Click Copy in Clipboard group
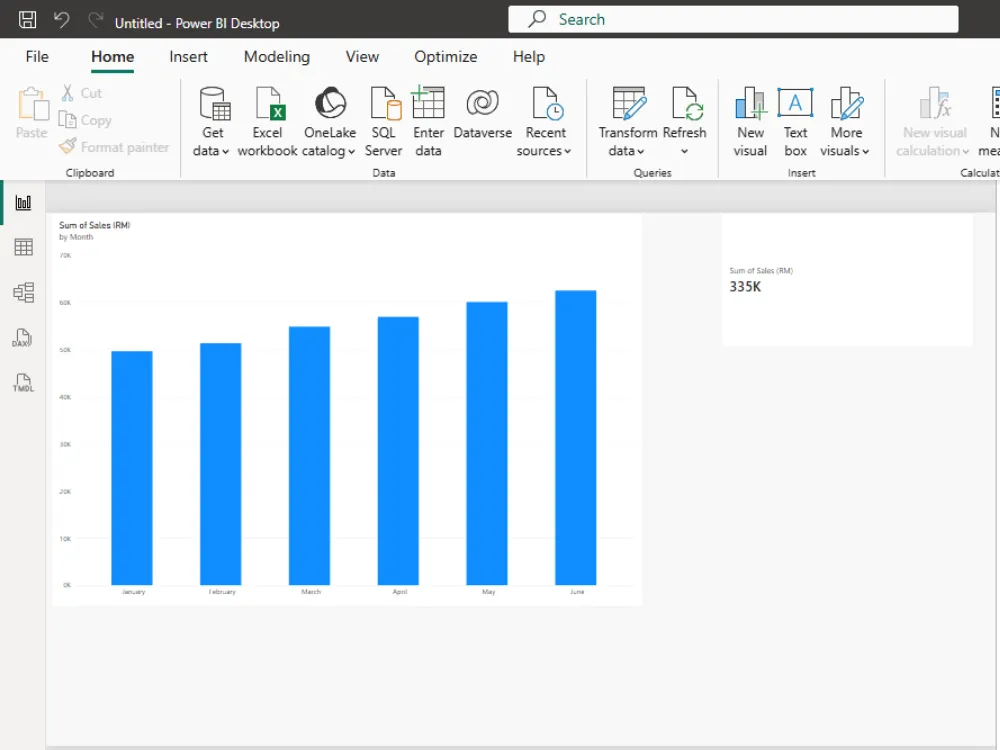Screen dimensions: 1000x750 click(85, 120)
